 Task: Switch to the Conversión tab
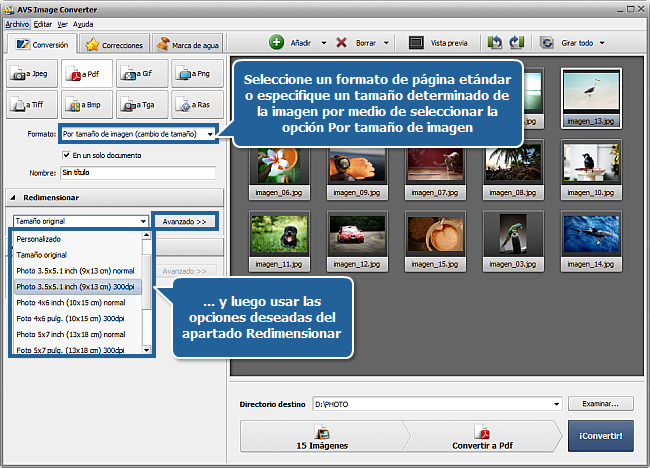42,44
